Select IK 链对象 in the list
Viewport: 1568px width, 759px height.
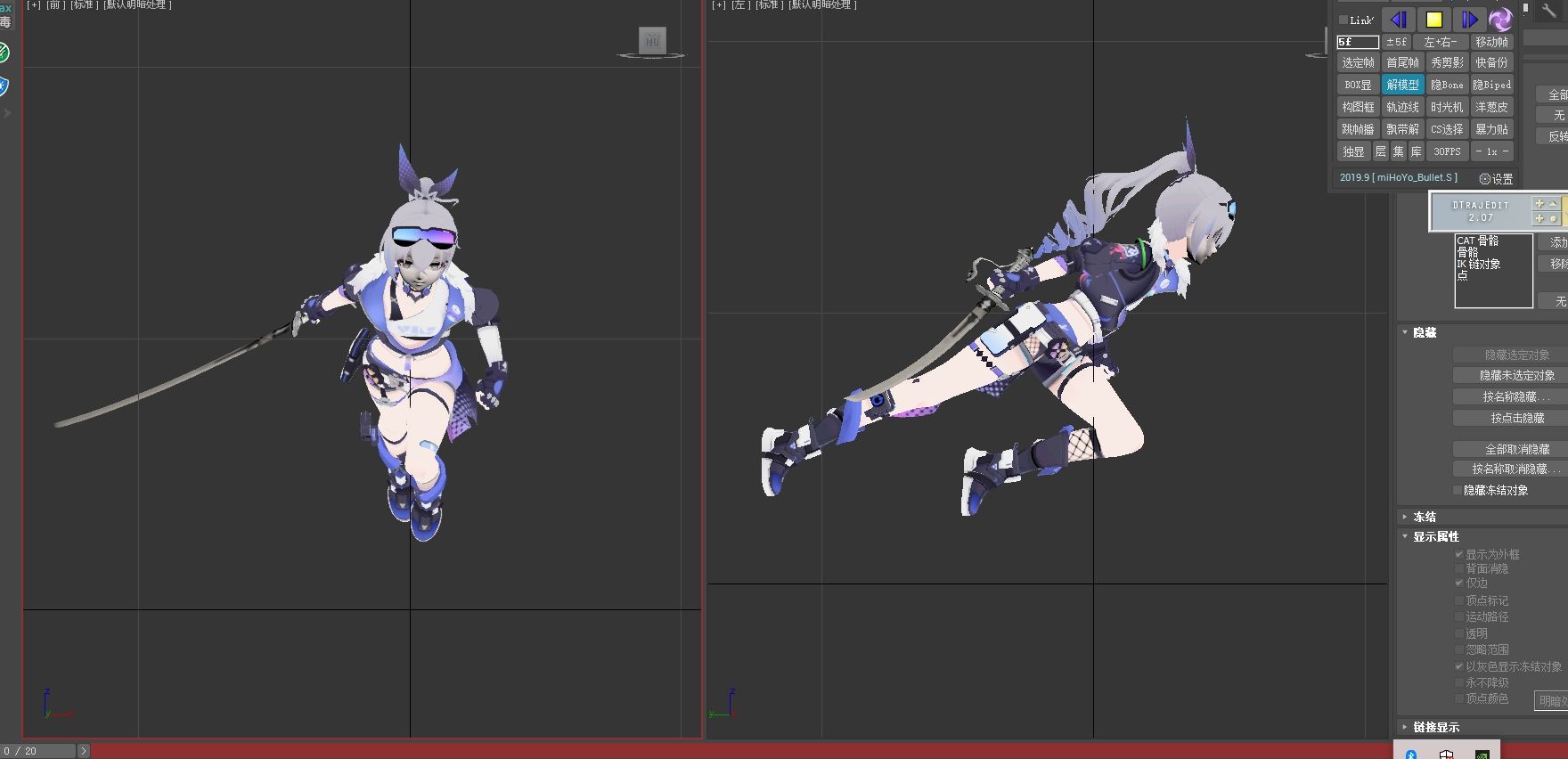(1479, 264)
